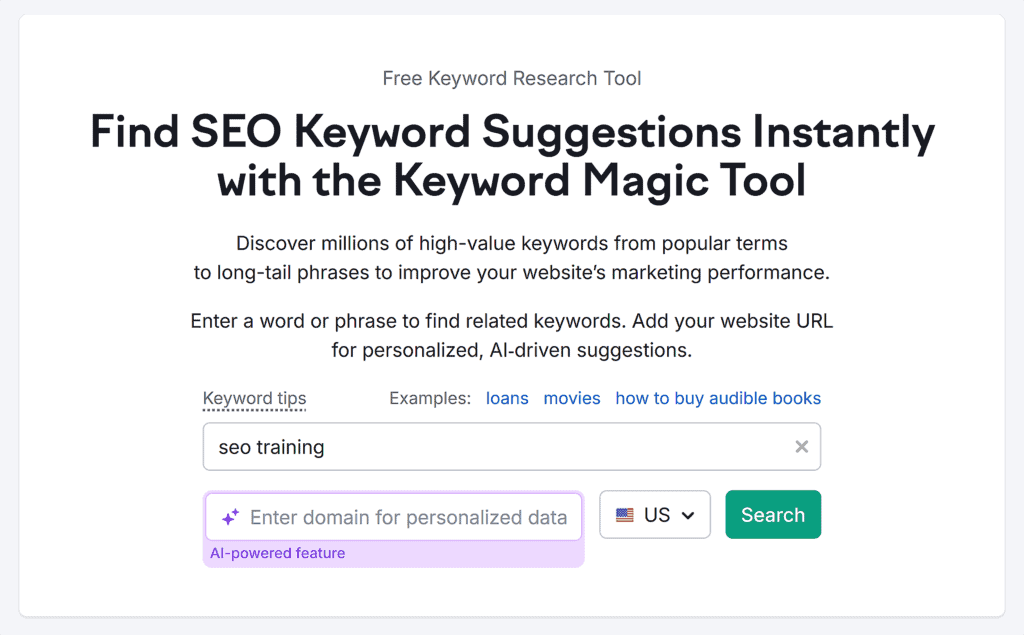Click the "AI-powered feature" label

277,552
